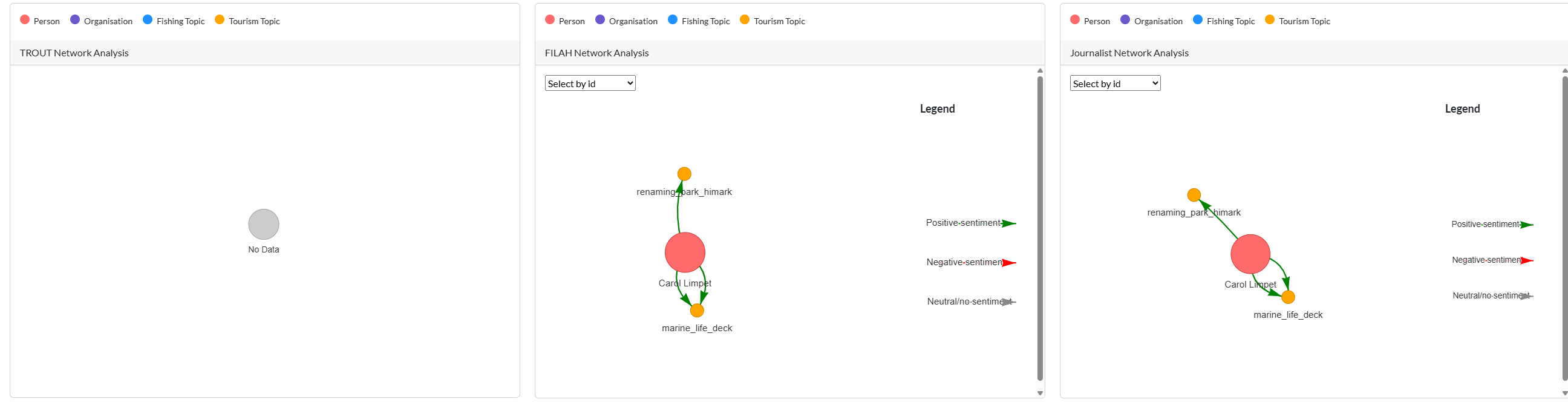Screen dimensions: 1568x402
Task: Toggle Person legend in TROUT panel
Action: point(40,21)
